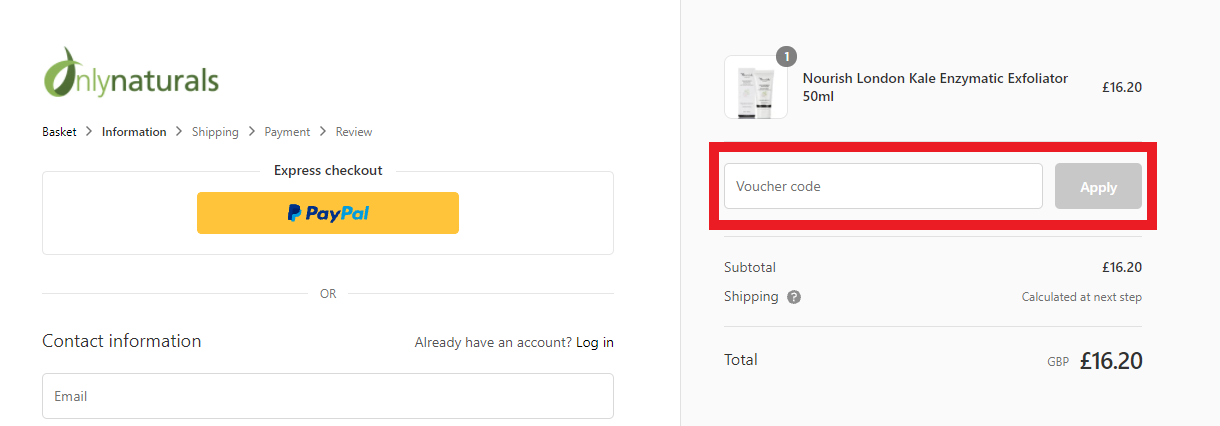1220x426 pixels.
Task: Open the Log in link
Action: 595,342
